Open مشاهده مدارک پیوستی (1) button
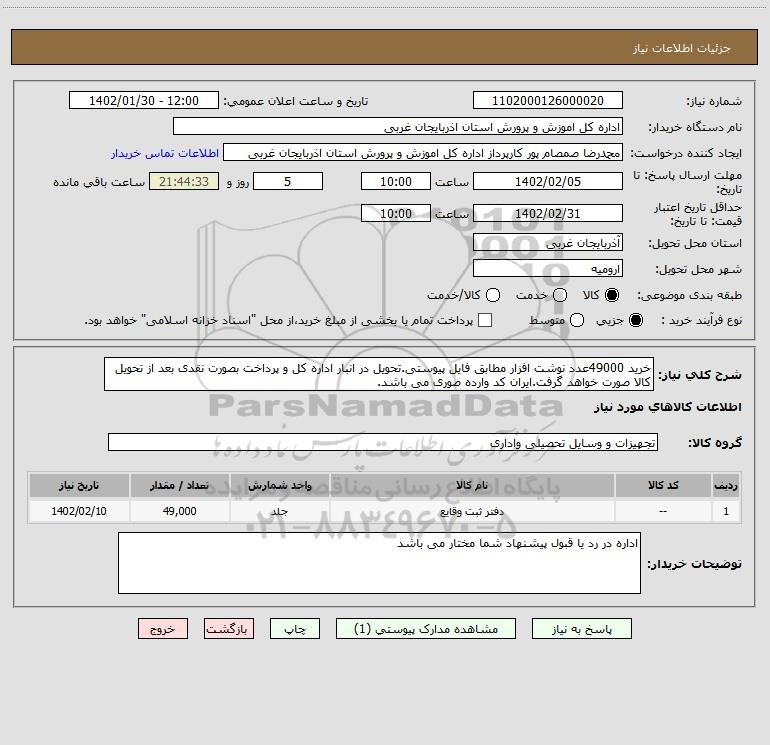770x745 pixels. [426, 629]
